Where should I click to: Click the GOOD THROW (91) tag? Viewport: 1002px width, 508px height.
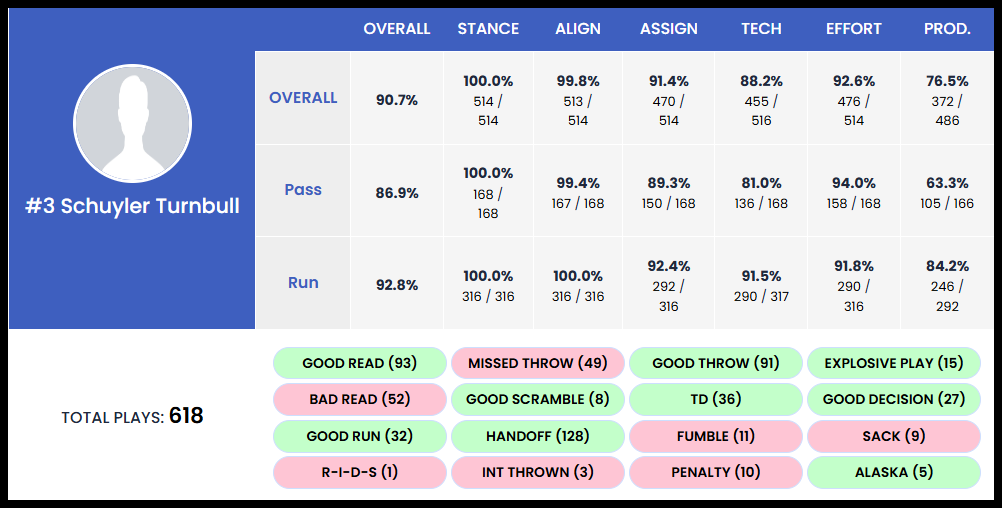coord(715,363)
